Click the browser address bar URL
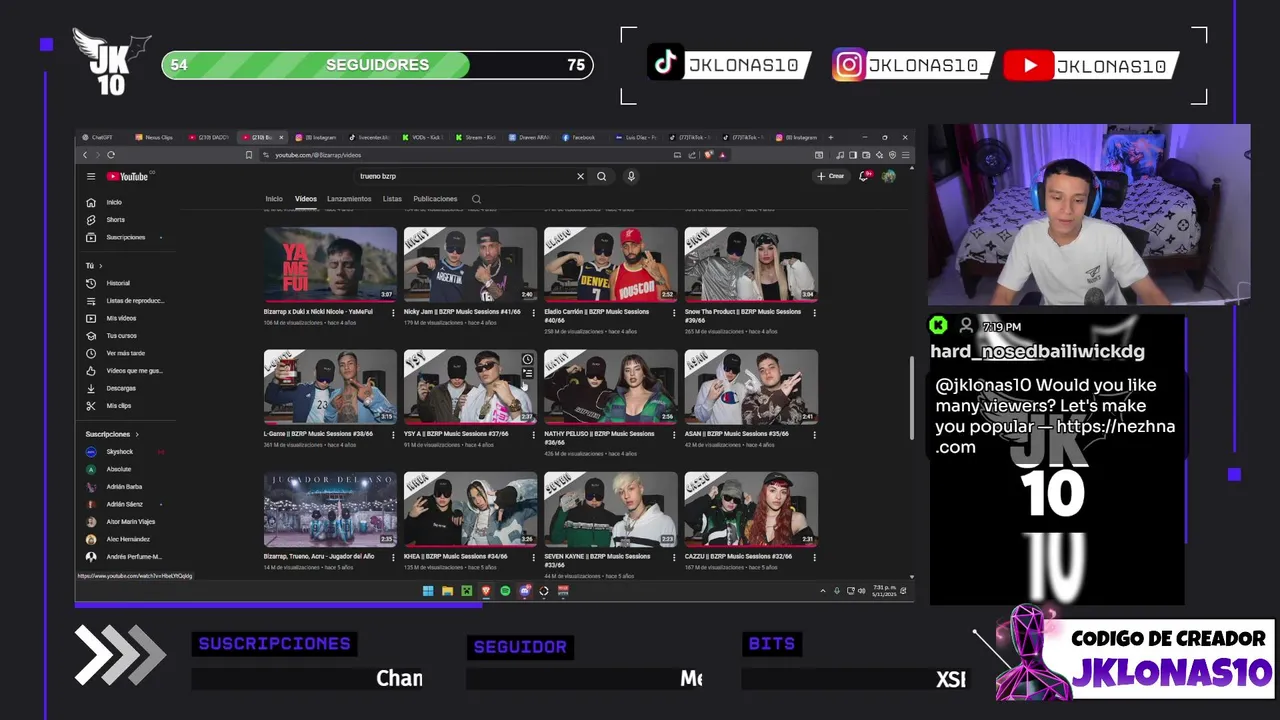The image size is (1280, 720). (318, 155)
